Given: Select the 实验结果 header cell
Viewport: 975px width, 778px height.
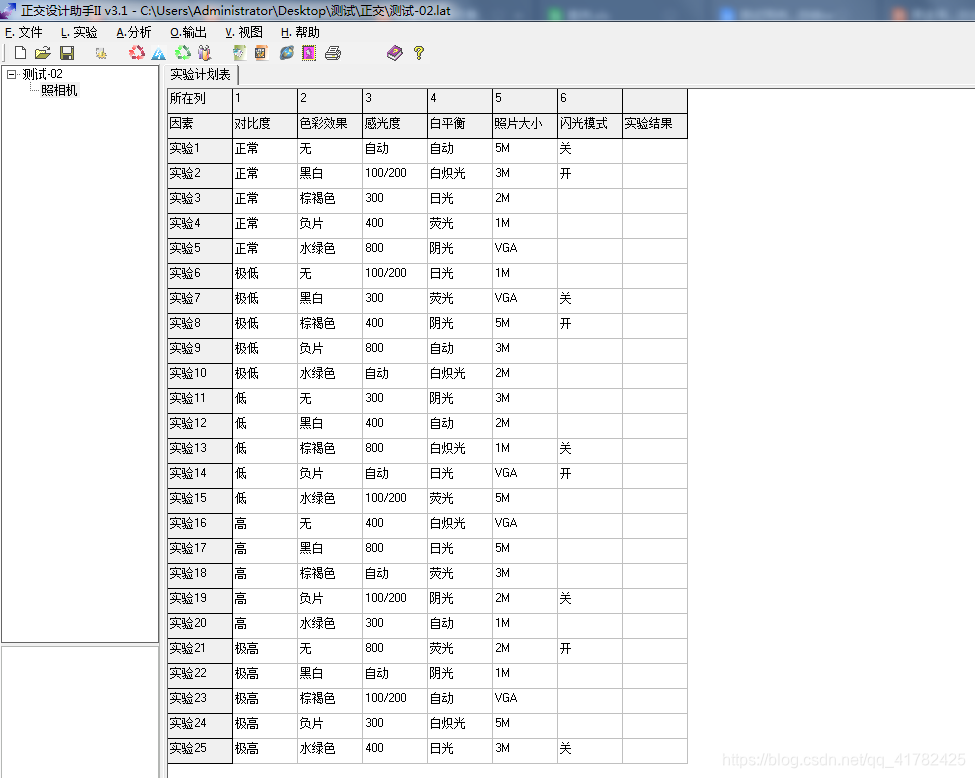Looking at the screenshot, I should click(655, 125).
